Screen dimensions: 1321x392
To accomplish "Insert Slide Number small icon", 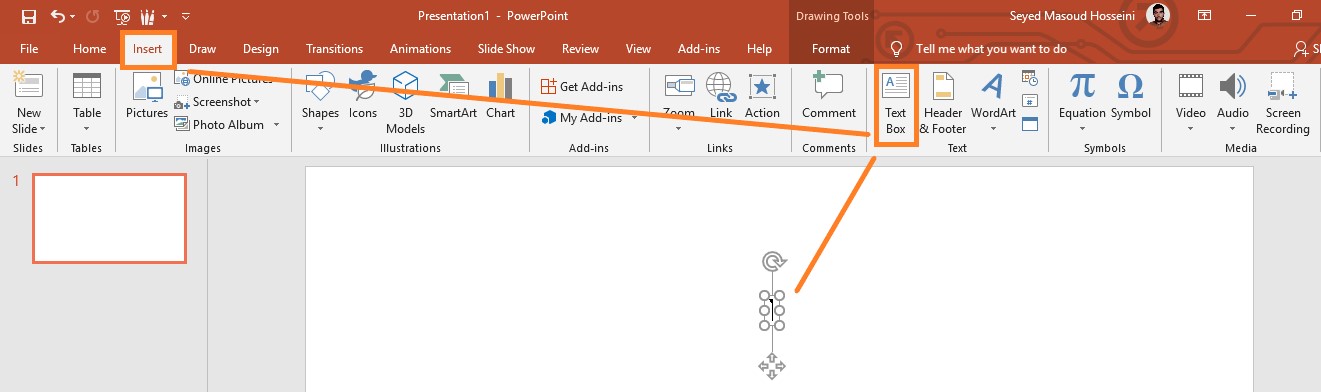I will coord(1030,101).
